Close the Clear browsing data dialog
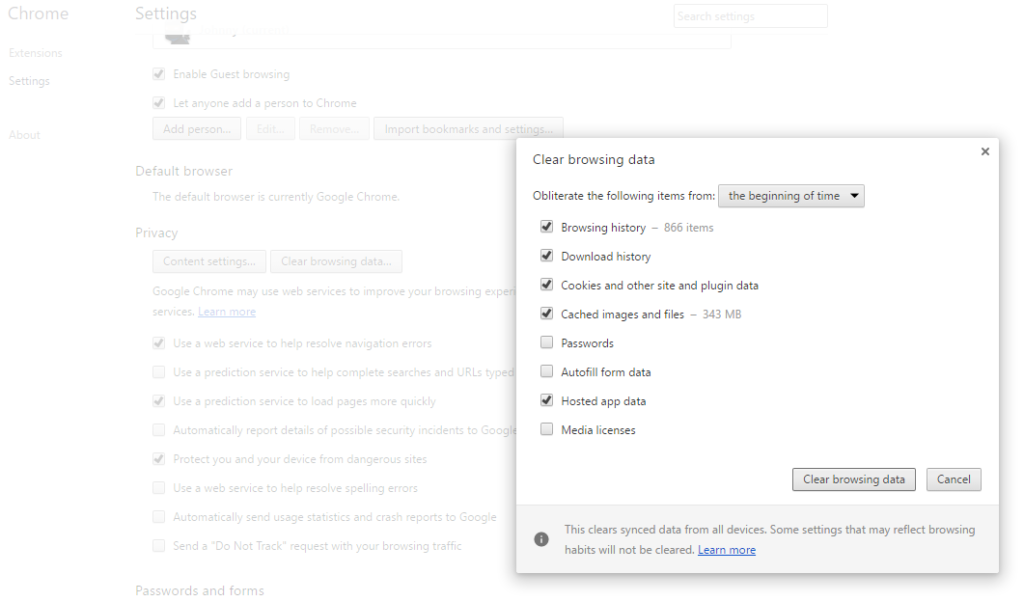The width and height of the screenshot is (1024, 602). click(x=984, y=152)
